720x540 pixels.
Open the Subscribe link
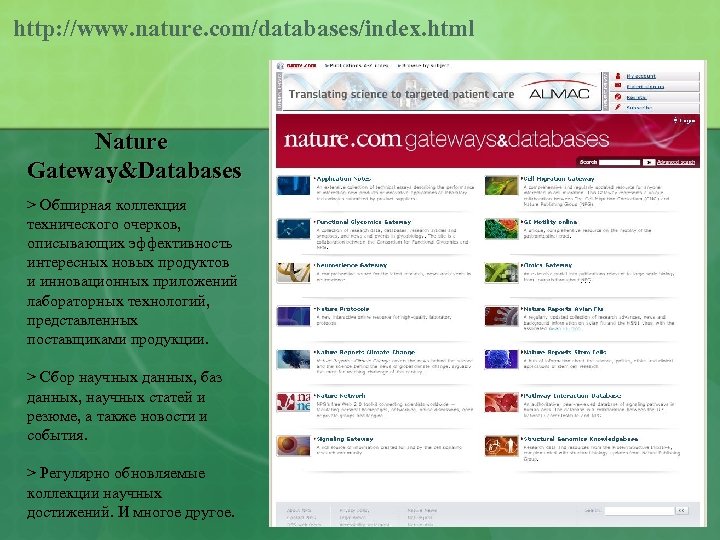[639, 108]
